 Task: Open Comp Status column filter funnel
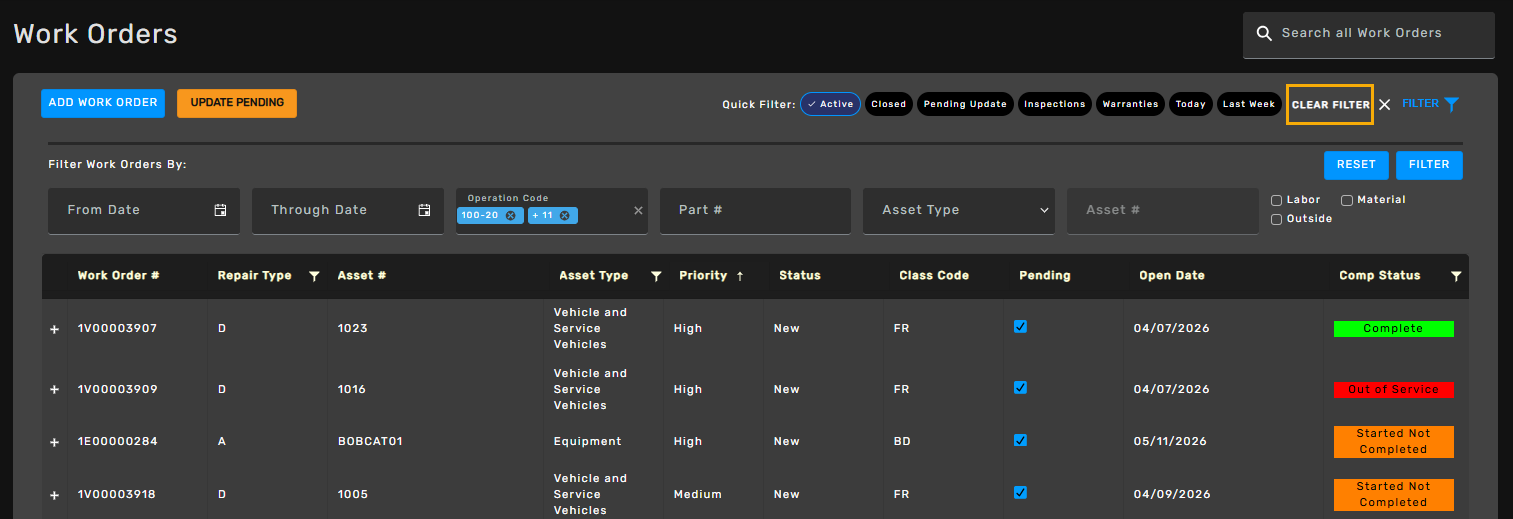(1456, 276)
